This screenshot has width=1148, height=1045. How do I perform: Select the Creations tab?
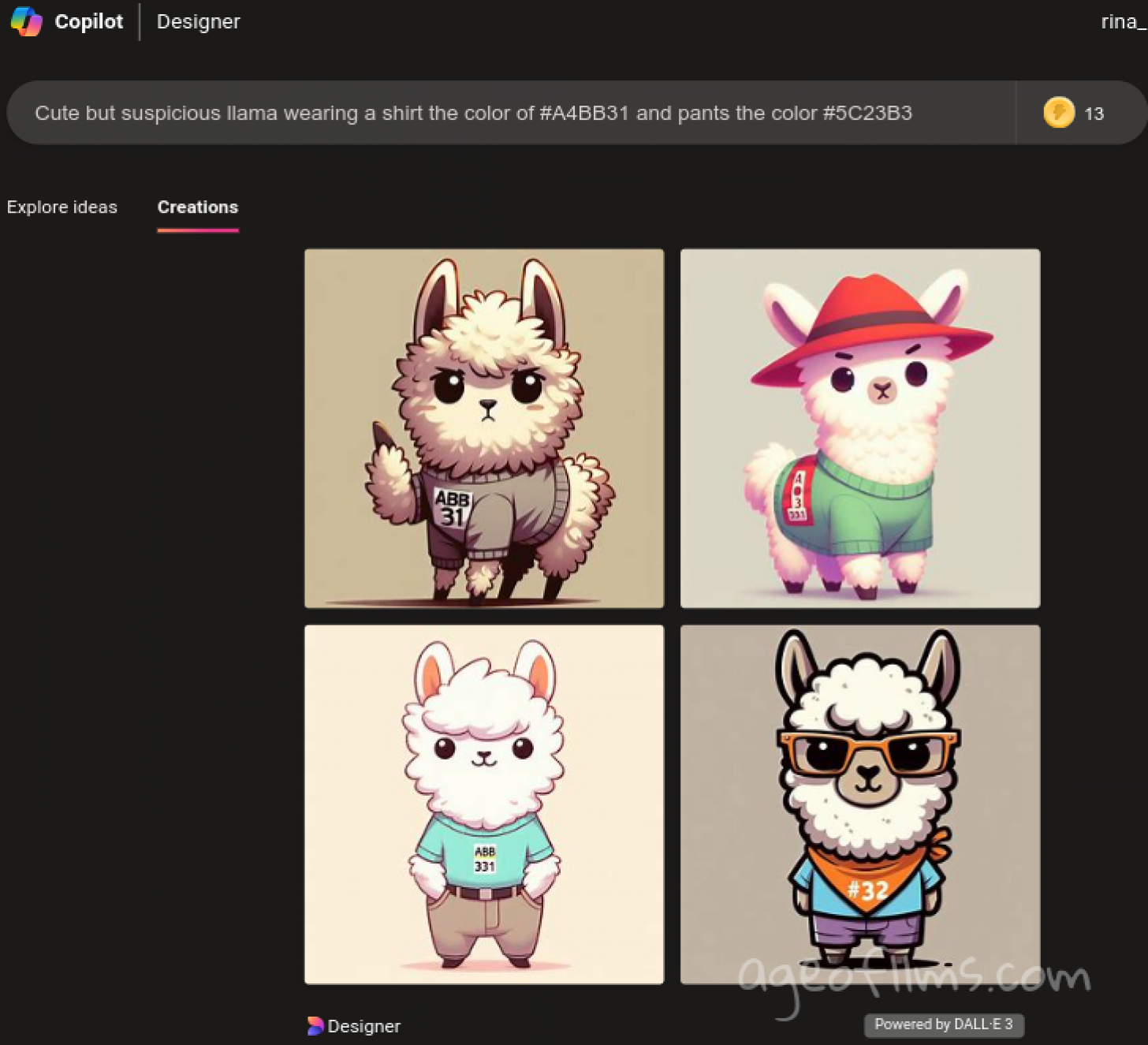click(x=197, y=207)
